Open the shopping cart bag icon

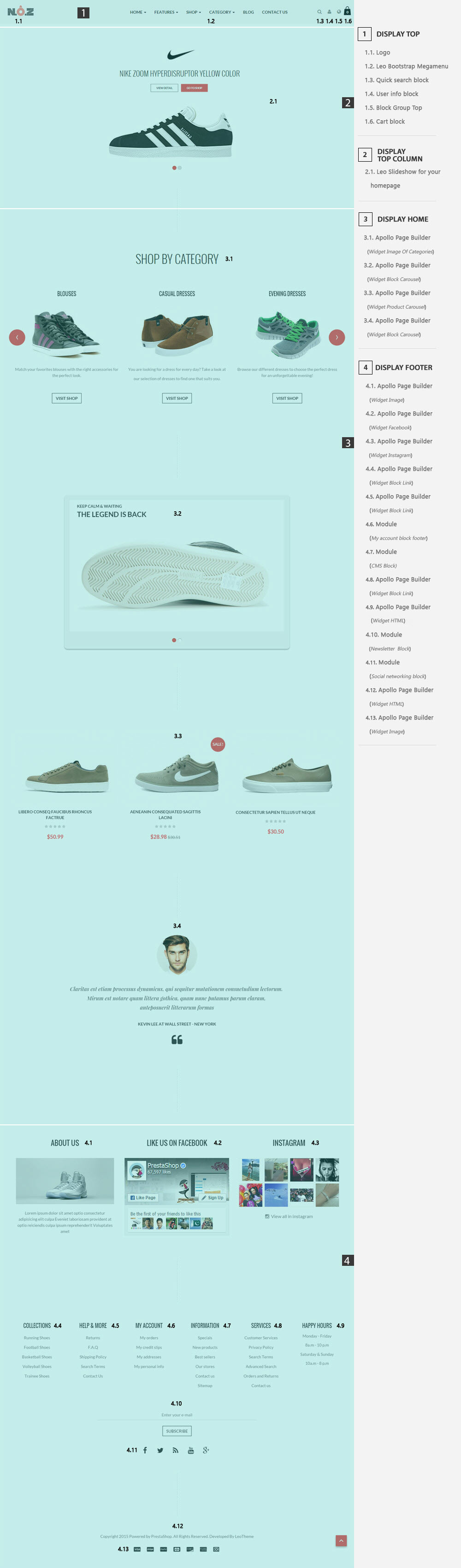point(347,11)
